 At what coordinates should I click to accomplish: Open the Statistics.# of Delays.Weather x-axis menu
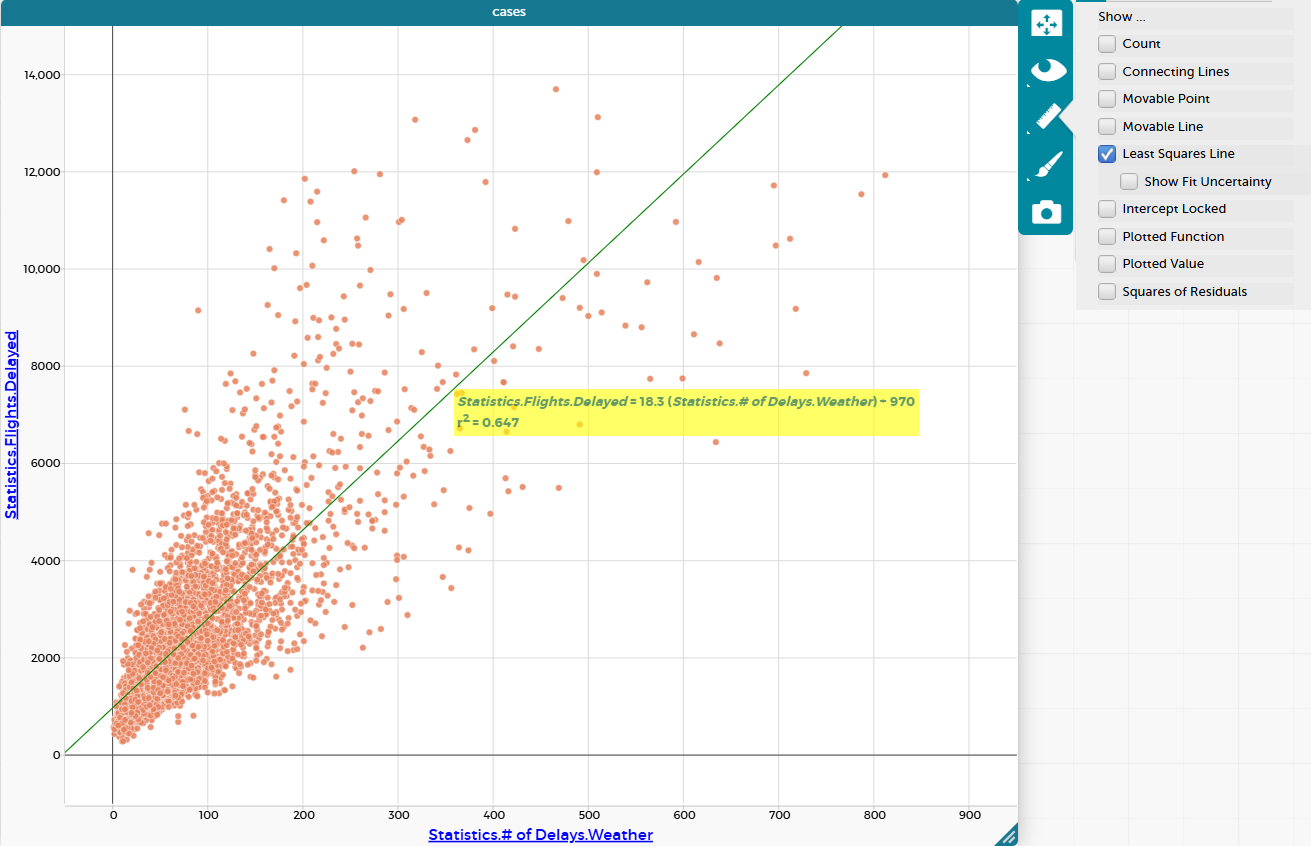tap(540, 834)
